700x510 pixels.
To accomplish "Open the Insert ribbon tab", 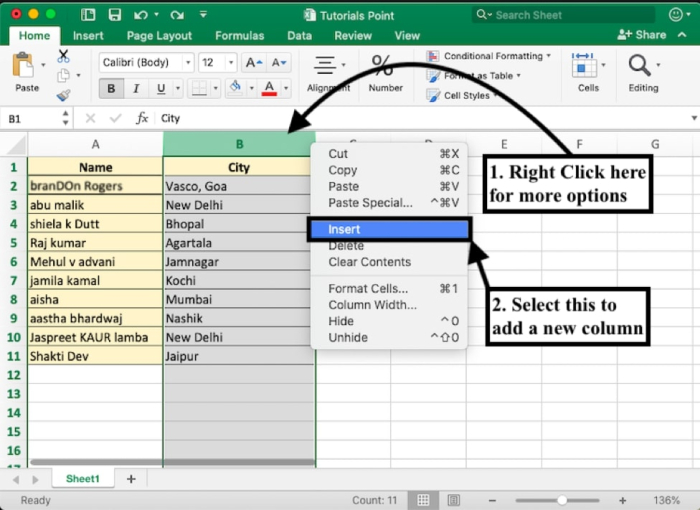I will point(88,36).
